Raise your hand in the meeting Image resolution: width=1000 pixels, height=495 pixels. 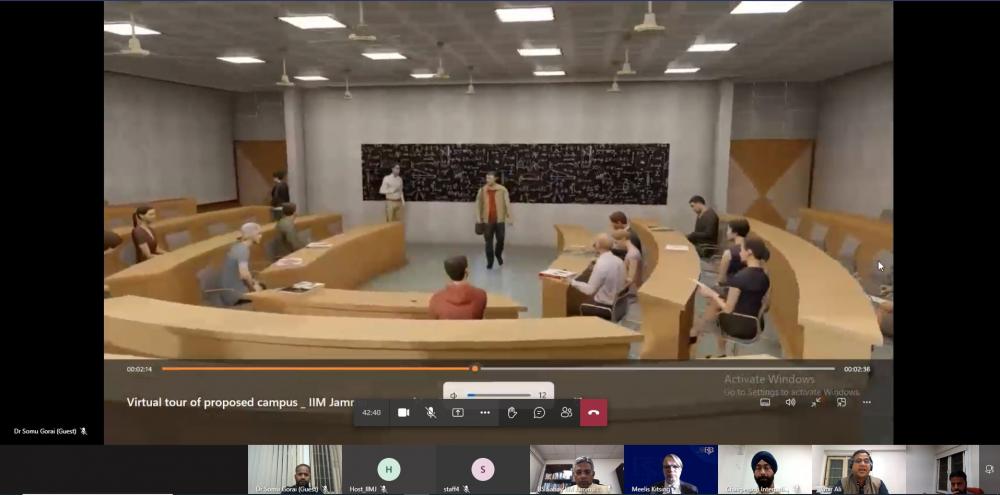pos(512,412)
